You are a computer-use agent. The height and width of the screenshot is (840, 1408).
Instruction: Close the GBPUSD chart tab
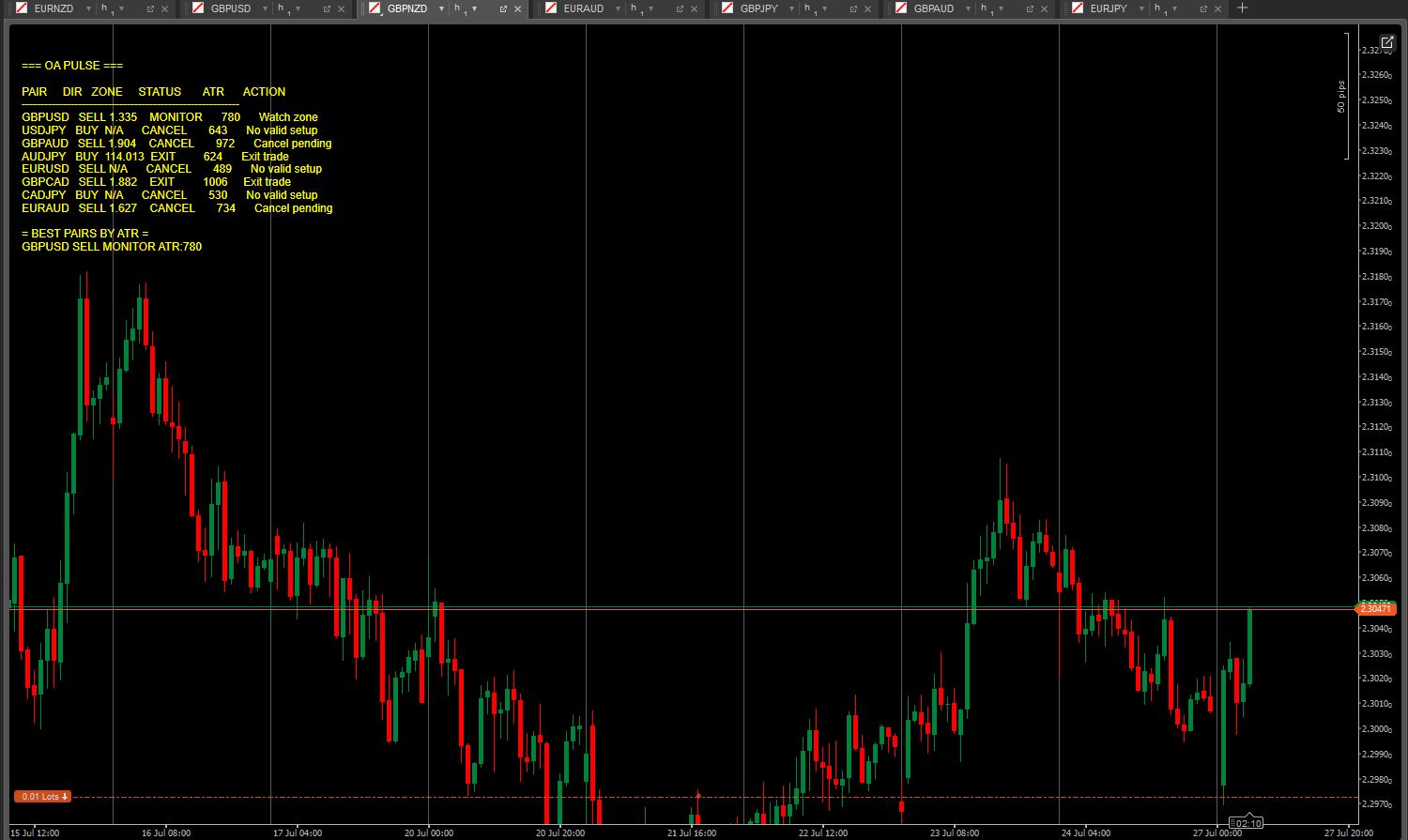coord(342,8)
